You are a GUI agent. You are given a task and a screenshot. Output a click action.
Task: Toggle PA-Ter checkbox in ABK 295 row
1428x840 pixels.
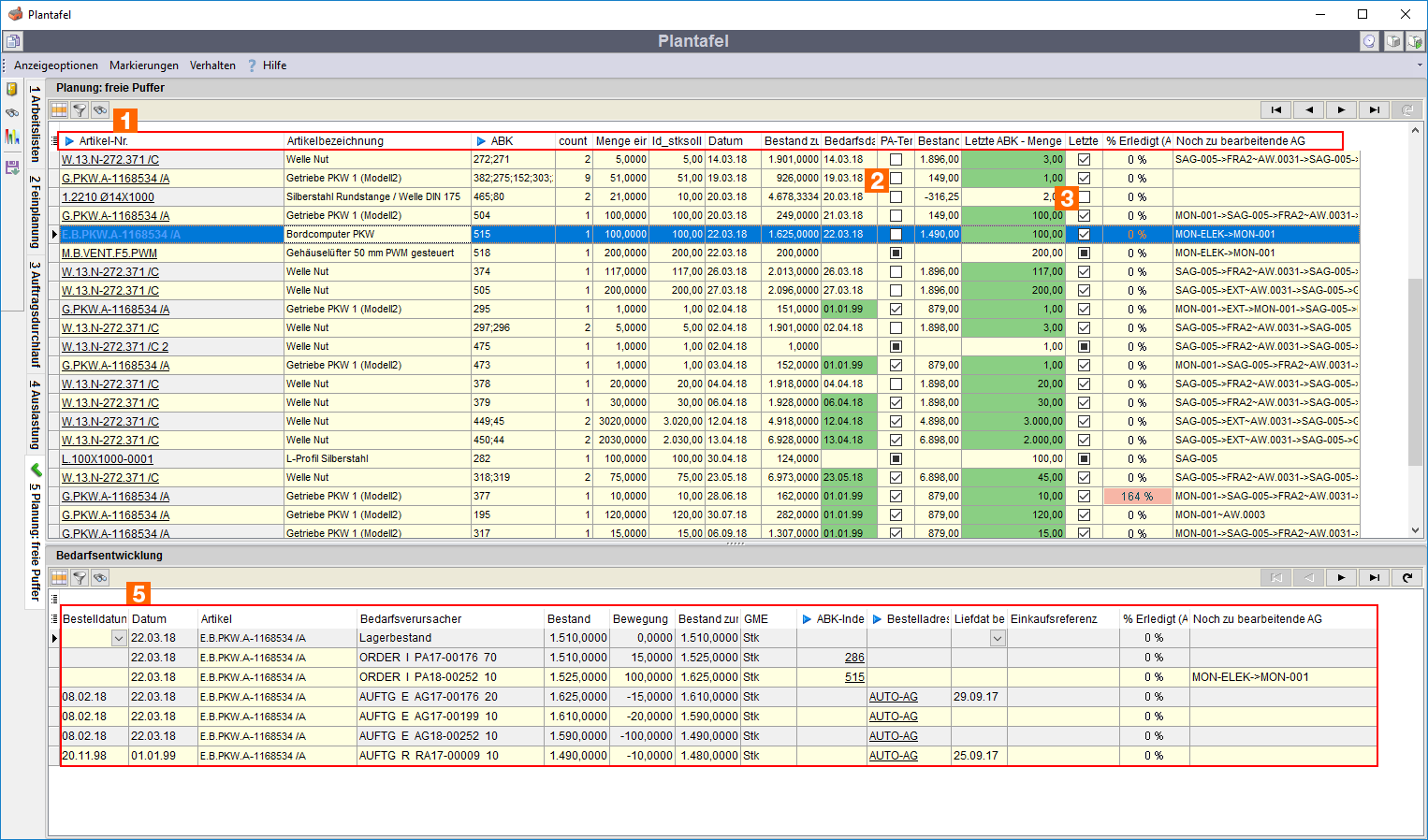[896, 309]
